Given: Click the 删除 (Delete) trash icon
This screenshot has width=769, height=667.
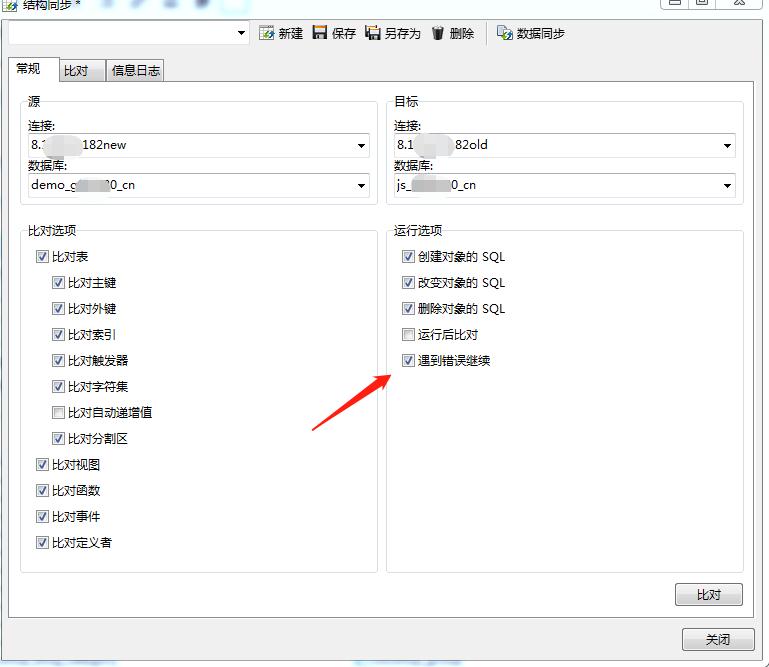Looking at the screenshot, I should 438,33.
